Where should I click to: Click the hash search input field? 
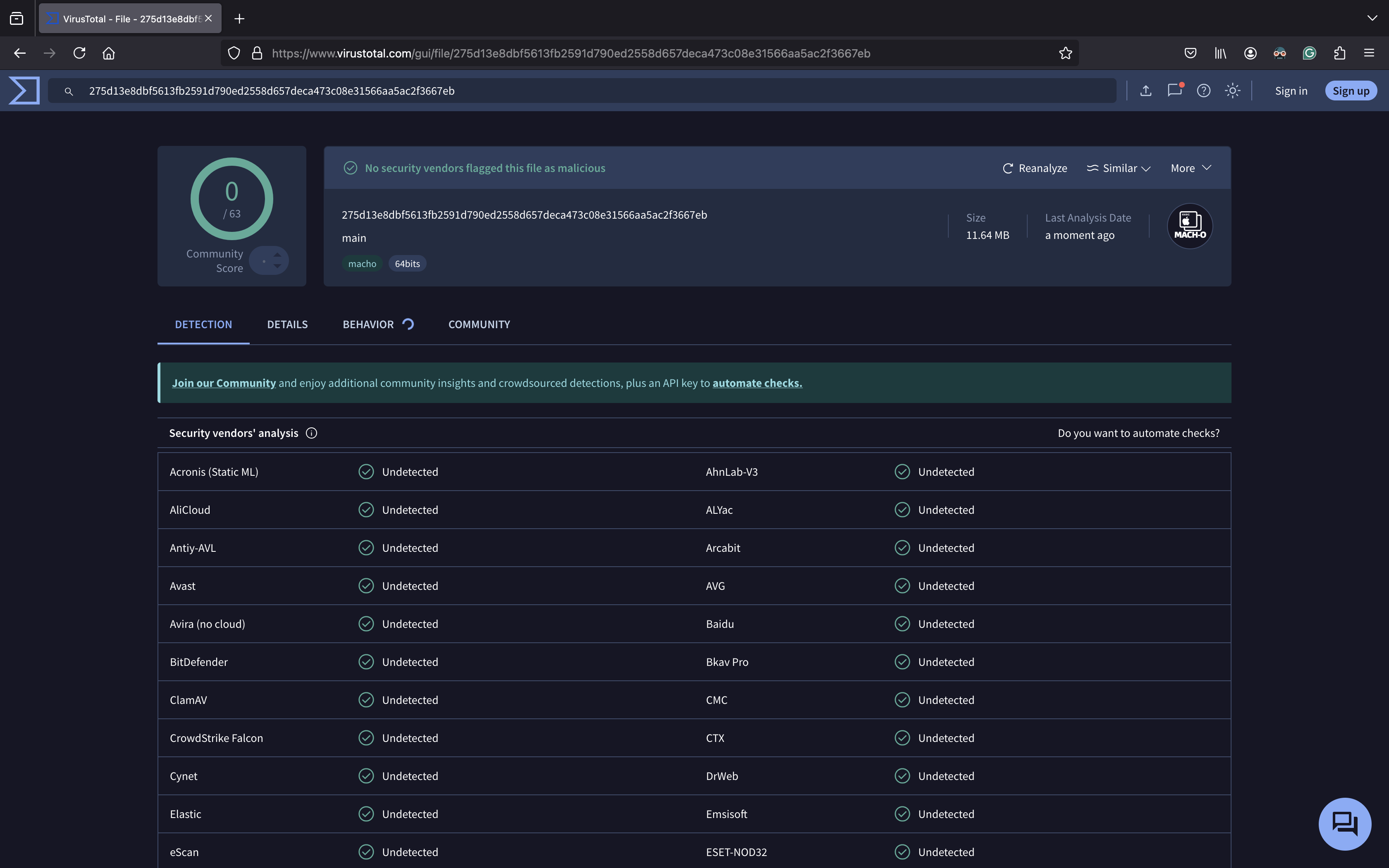tap(582, 91)
